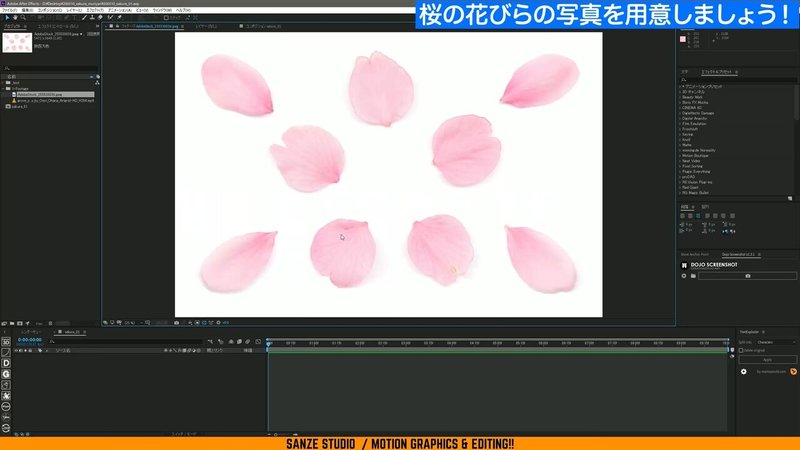This screenshot has width=800, height=450.
Task: Select the Puppet Pin tool
Action: click(x=119, y=17)
